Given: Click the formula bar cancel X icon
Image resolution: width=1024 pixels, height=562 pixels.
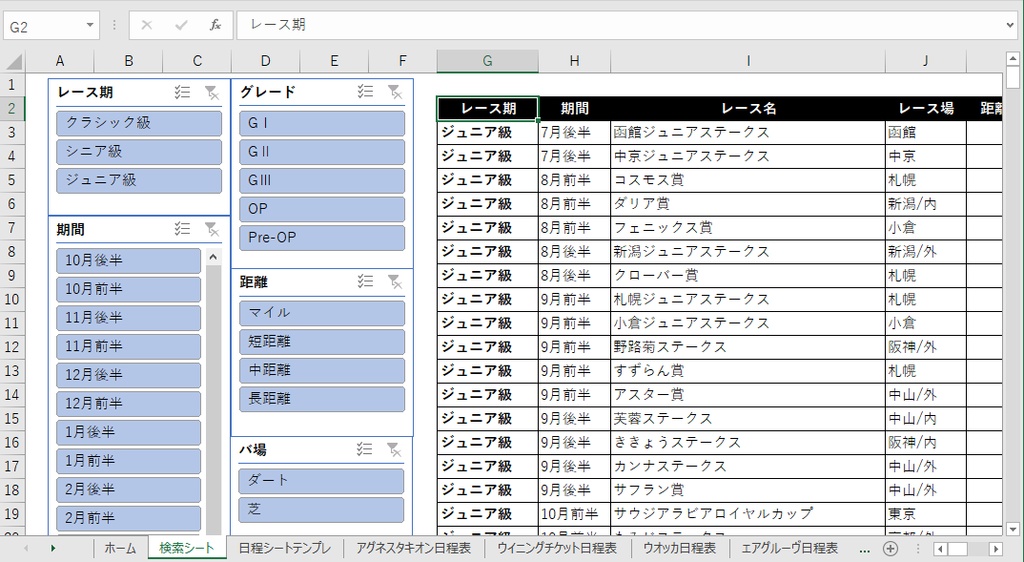Looking at the screenshot, I should [x=146, y=25].
